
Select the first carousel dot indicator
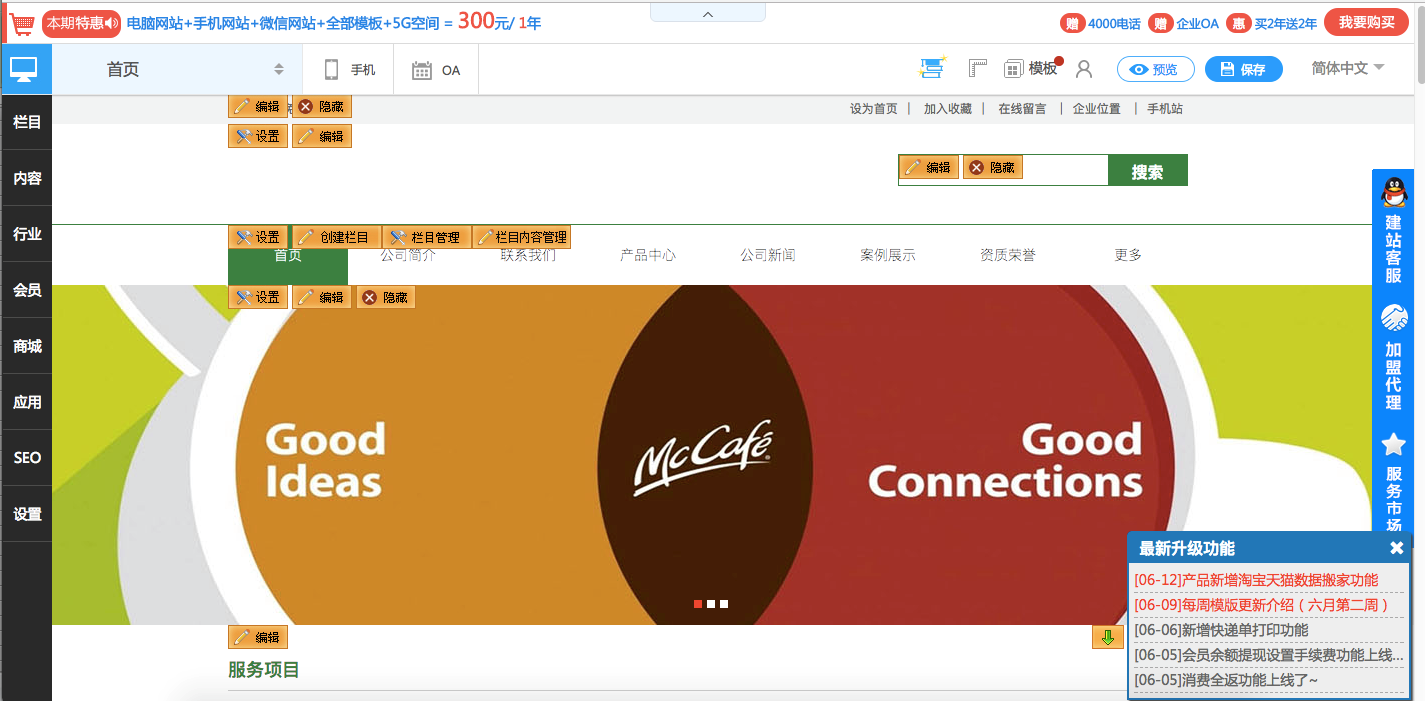click(x=698, y=603)
